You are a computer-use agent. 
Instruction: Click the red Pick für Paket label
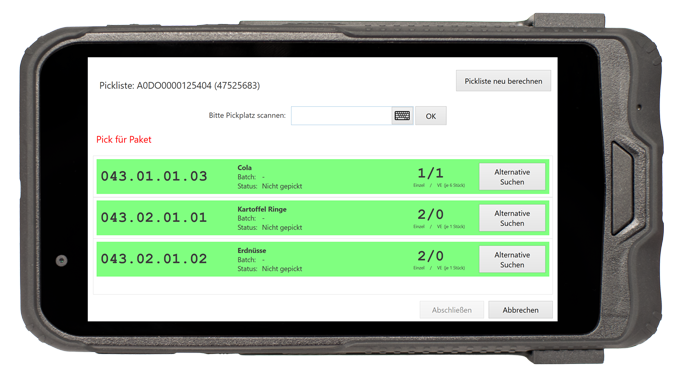click(124, 139)
